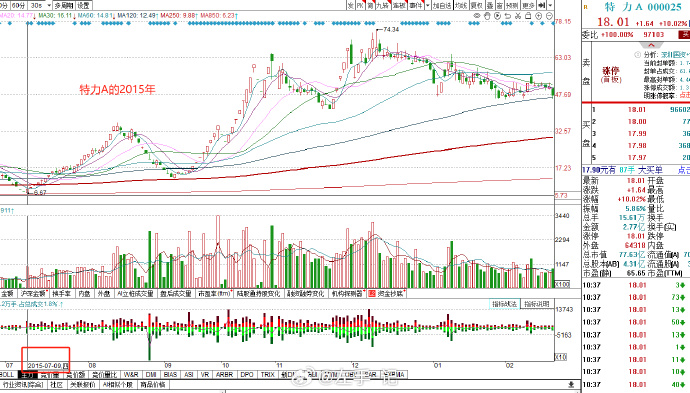Click the 加自选 button

(x=442, y=5)
